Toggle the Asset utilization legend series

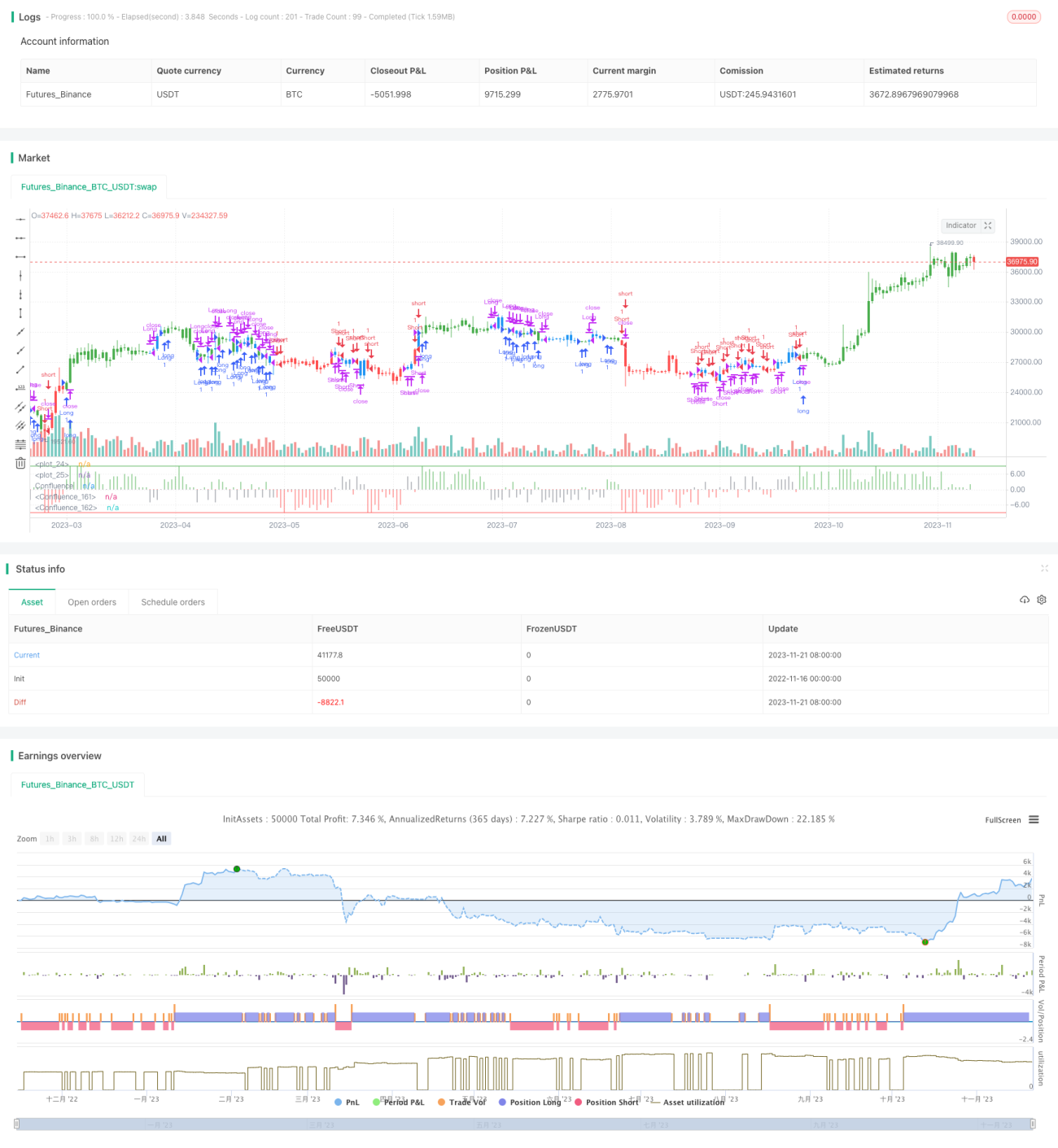point(688,1102)
